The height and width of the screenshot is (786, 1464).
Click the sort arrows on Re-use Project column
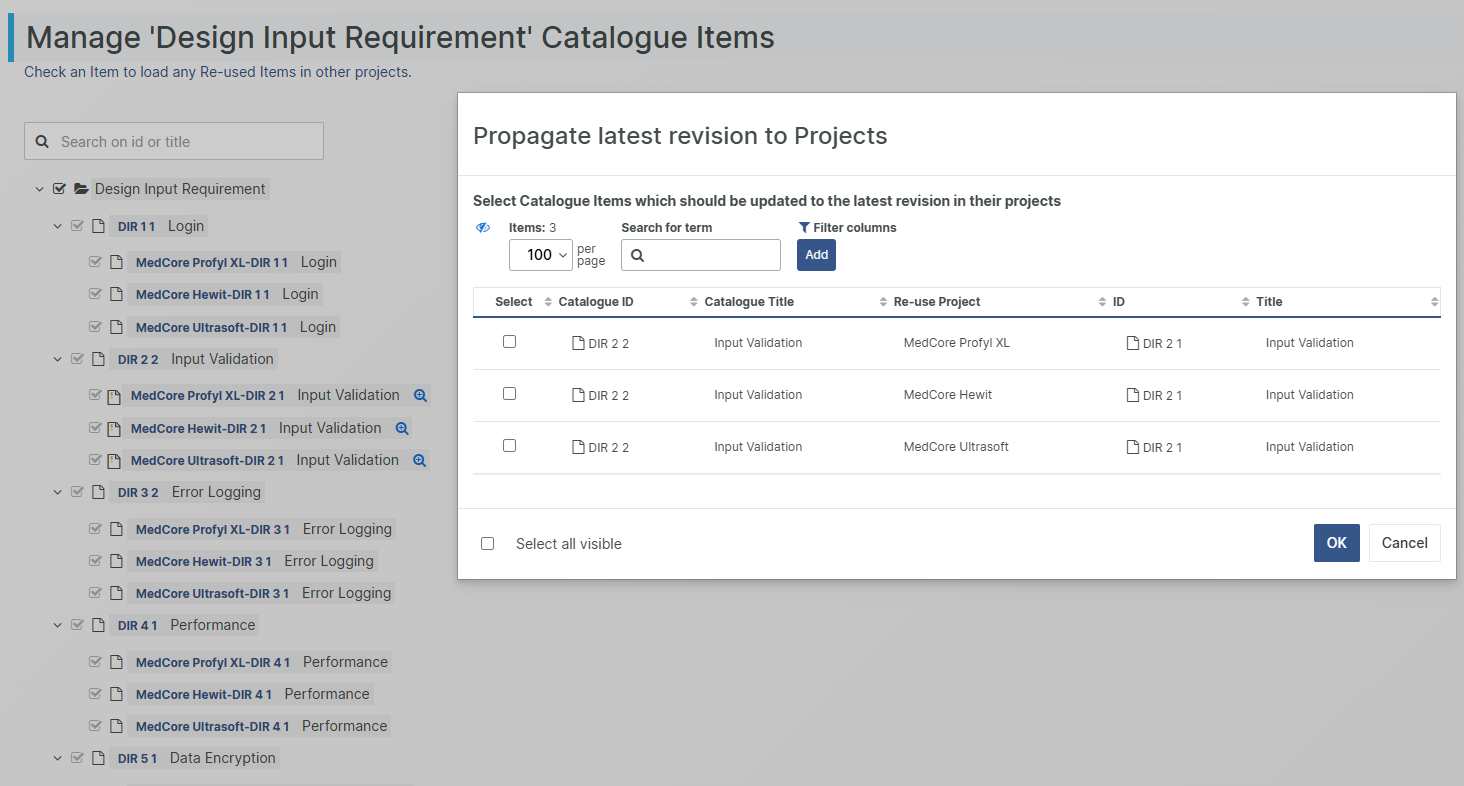(x=883, y=302)
